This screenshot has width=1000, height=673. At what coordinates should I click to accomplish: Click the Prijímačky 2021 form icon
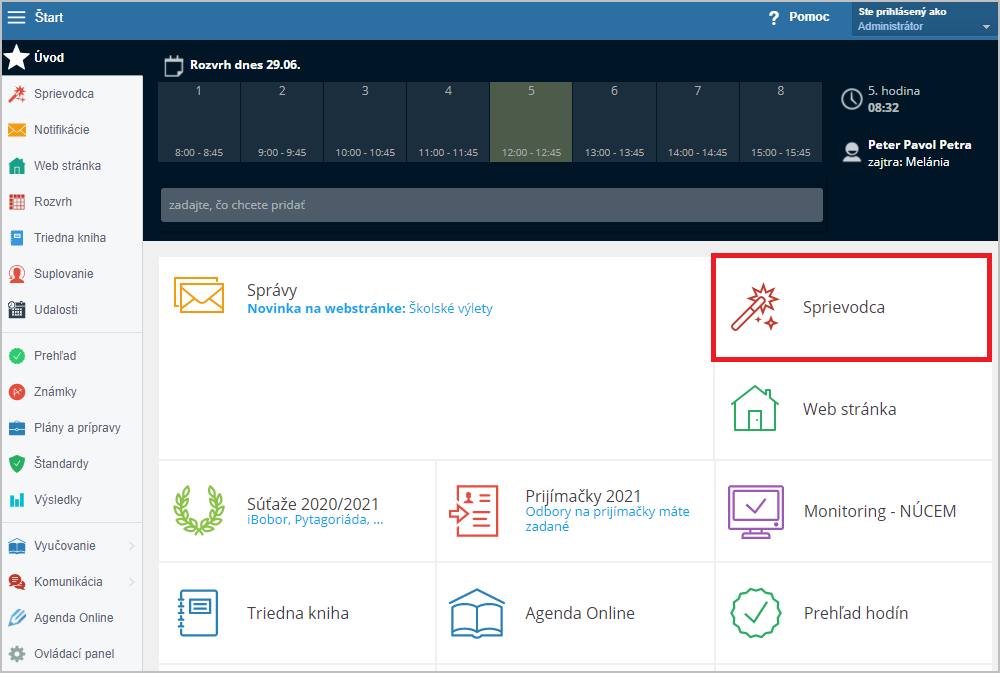coord(473,511)
